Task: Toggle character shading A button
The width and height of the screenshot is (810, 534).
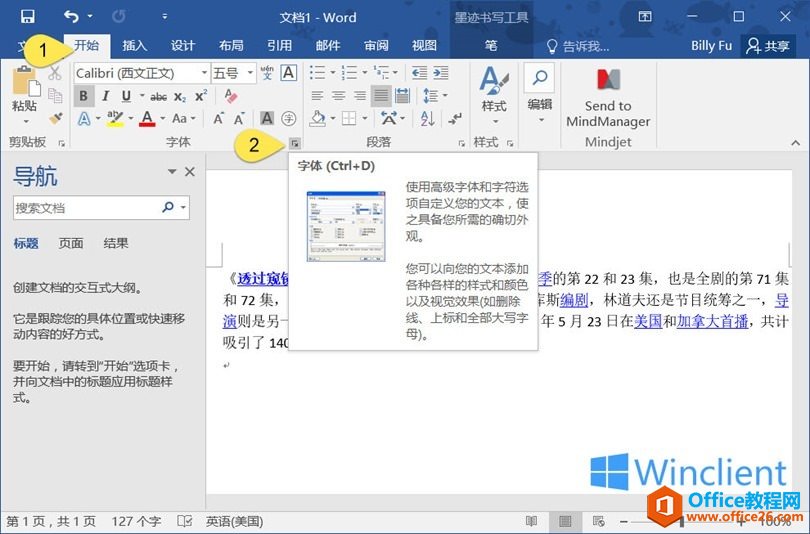Action: tap(267, 119)
